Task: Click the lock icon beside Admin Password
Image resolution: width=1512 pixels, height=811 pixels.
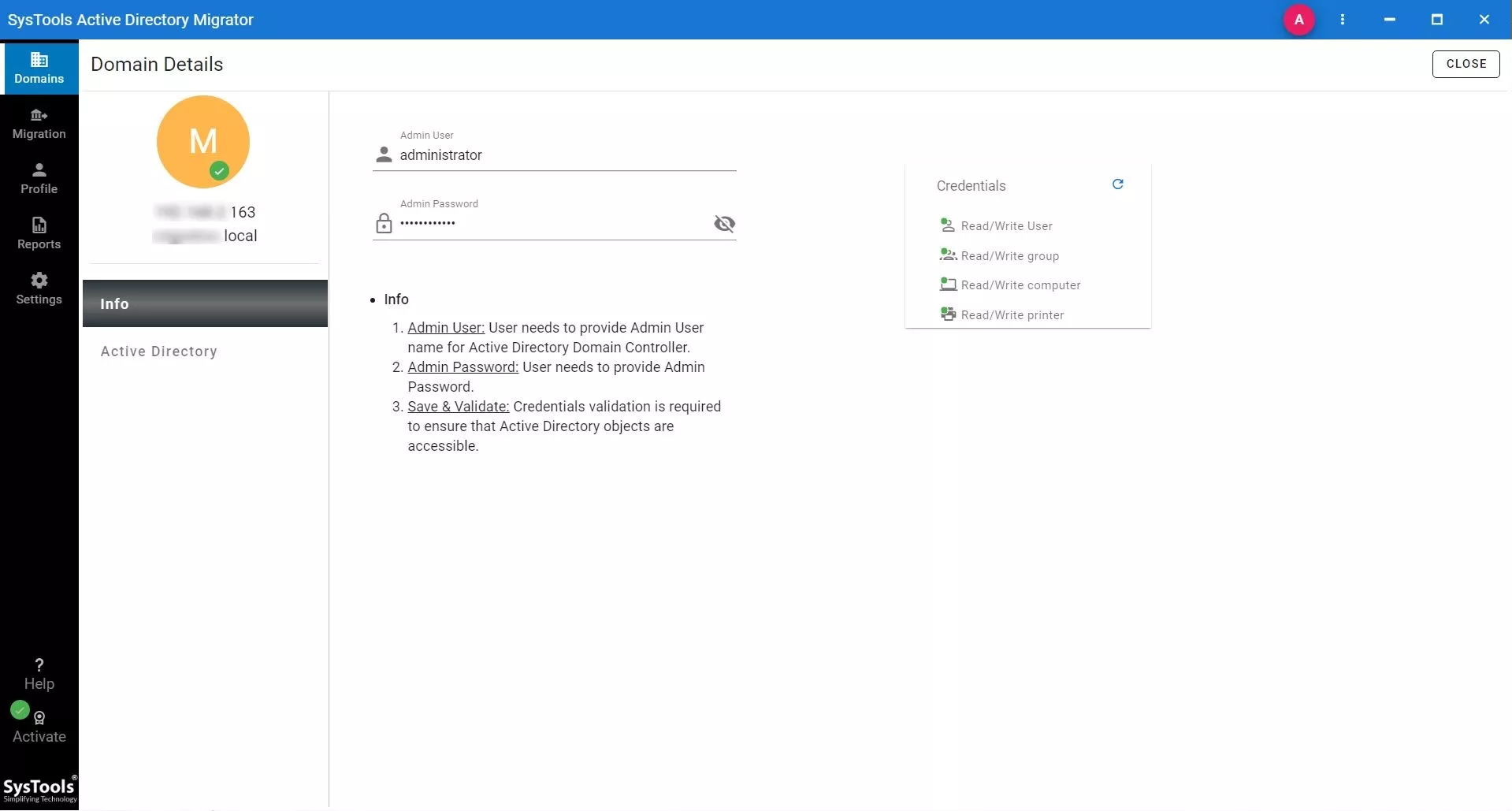Action: coord(384,224)
